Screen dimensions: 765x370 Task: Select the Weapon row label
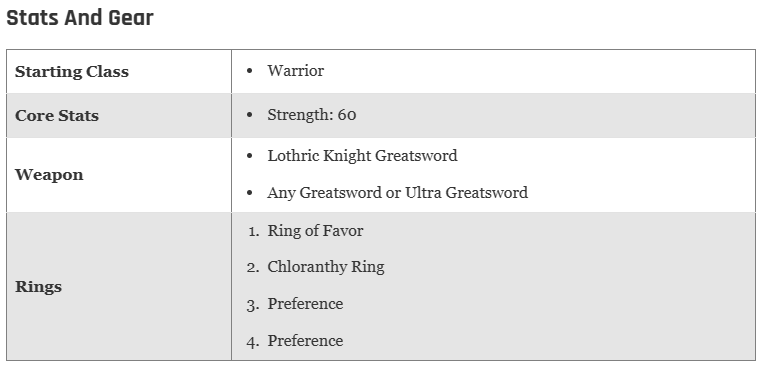[x=49, y=175]
